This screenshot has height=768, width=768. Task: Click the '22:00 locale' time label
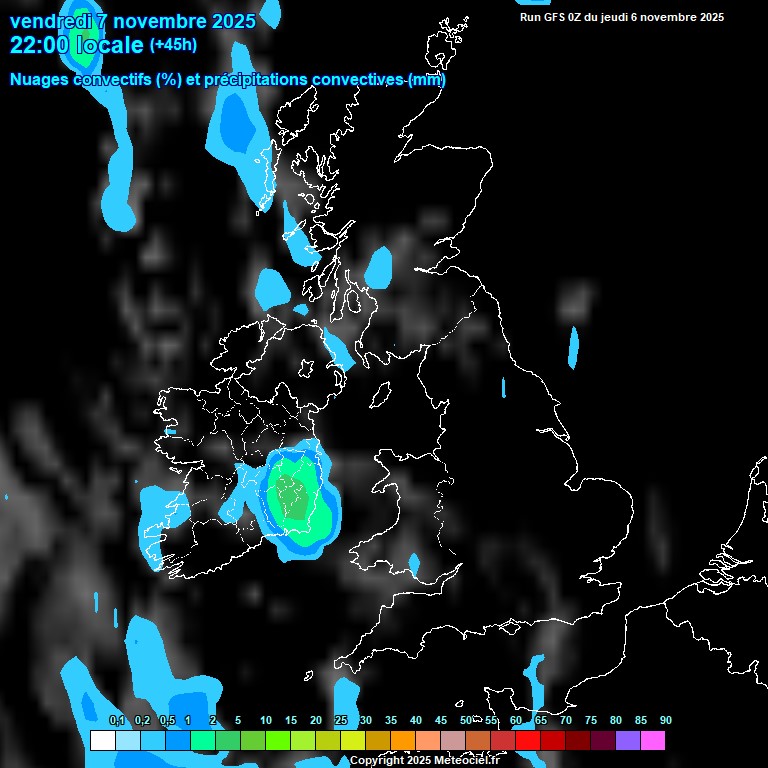(76, 45)
